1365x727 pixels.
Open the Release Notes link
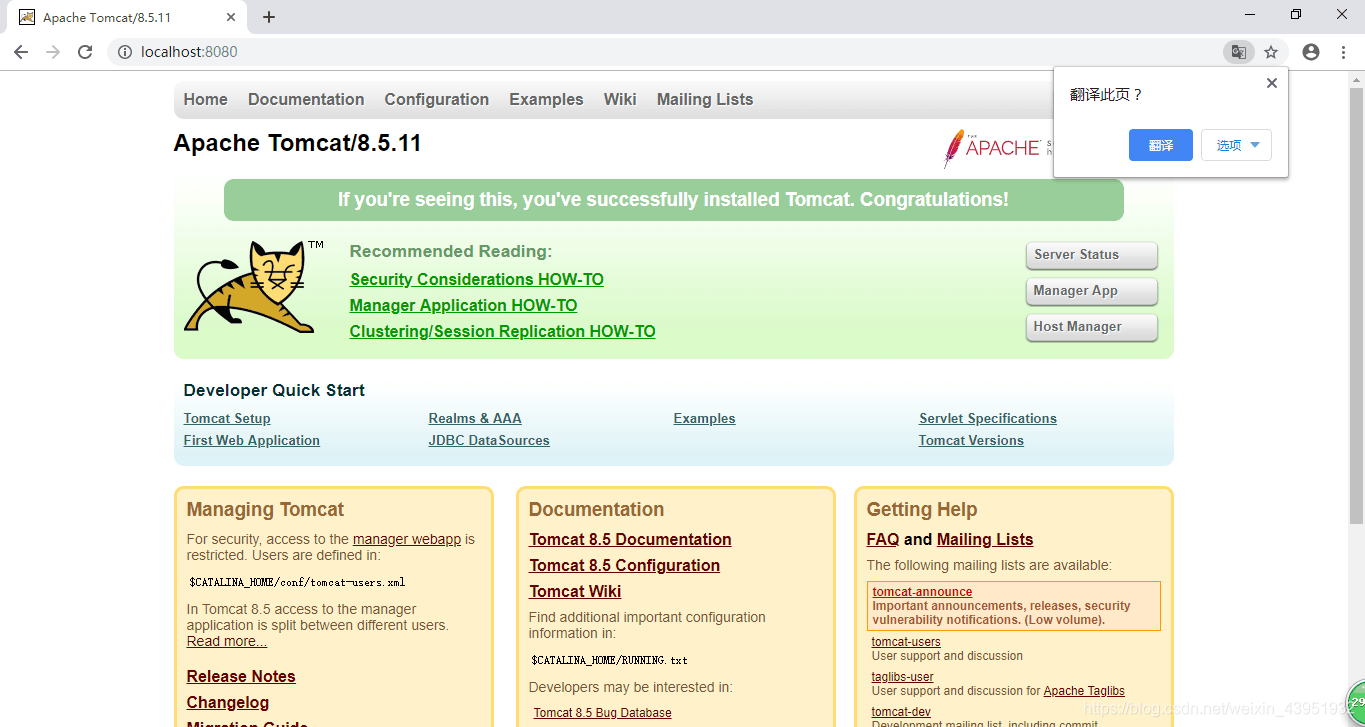tap(241, 676)
